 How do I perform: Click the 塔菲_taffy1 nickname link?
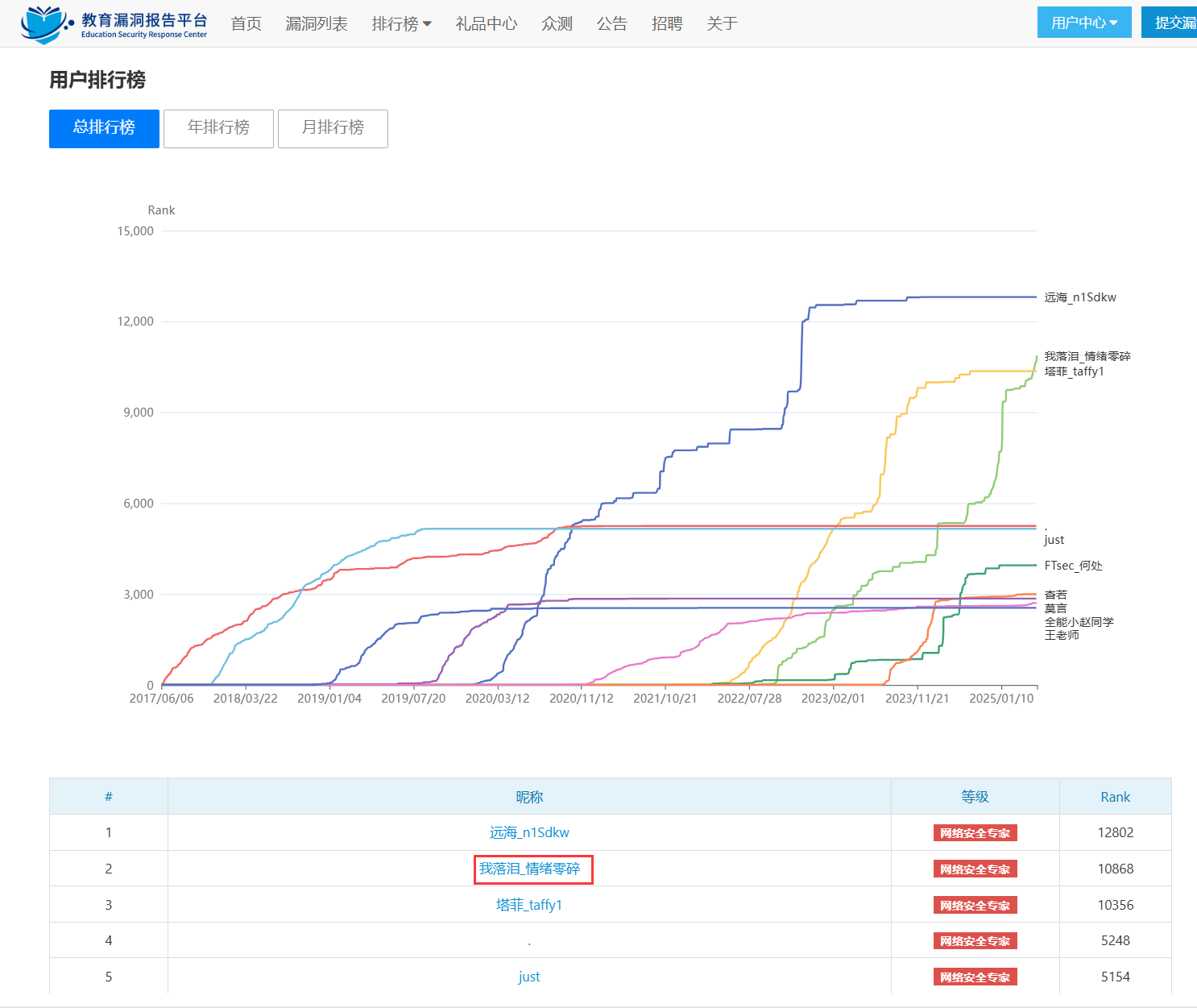(529, 905)
